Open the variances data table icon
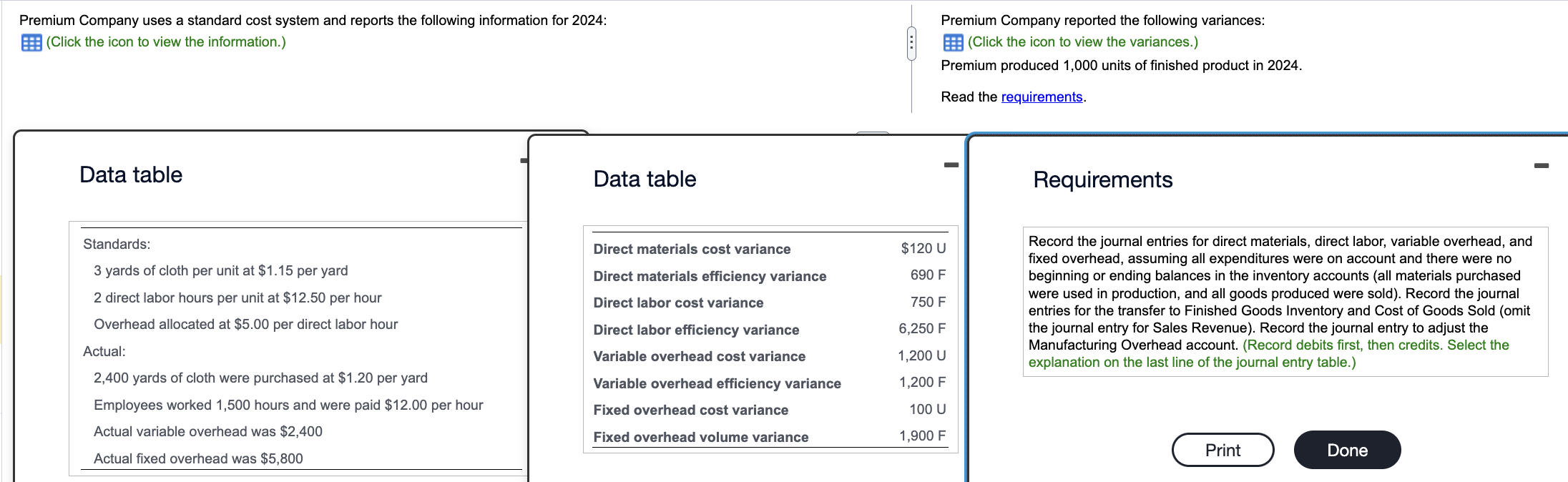Screen dimensions: 1568x482 [x=953, y=43]
